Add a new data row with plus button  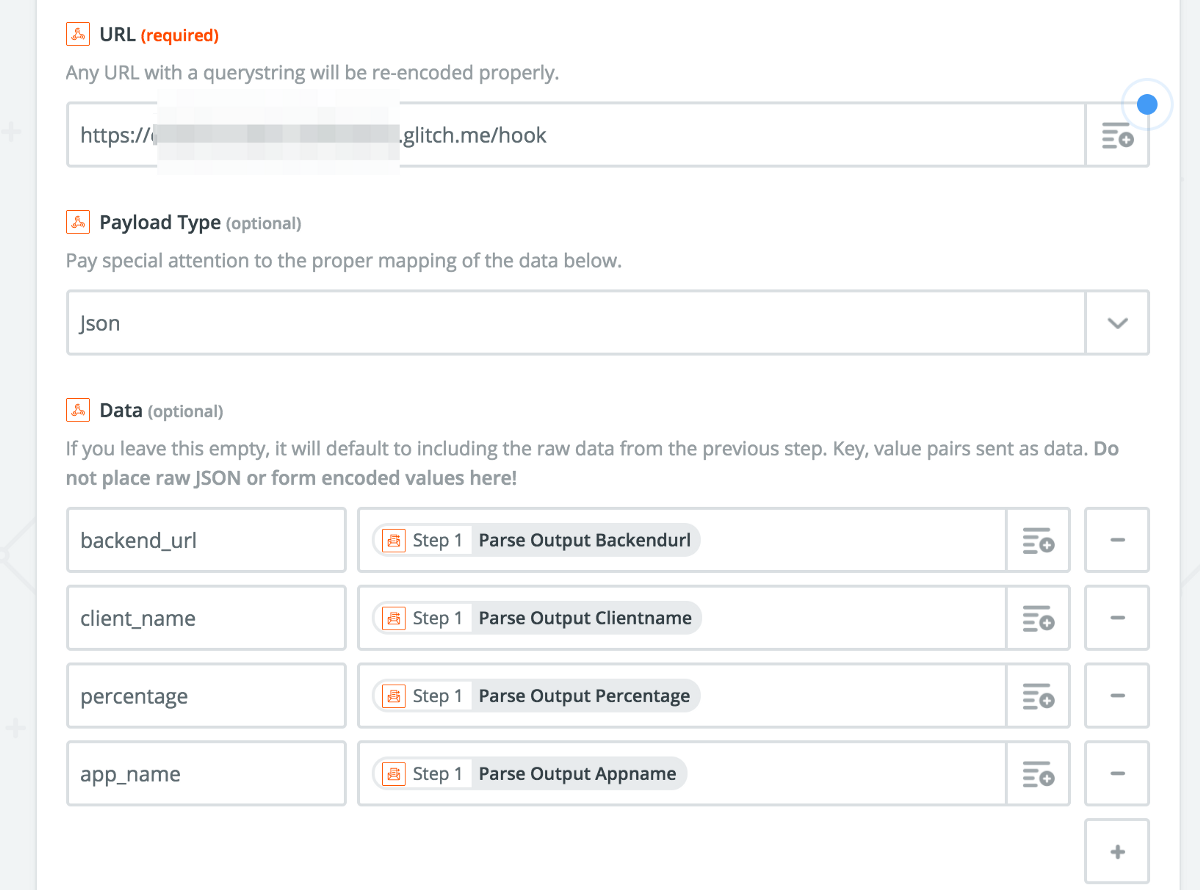pos(1117,852)
